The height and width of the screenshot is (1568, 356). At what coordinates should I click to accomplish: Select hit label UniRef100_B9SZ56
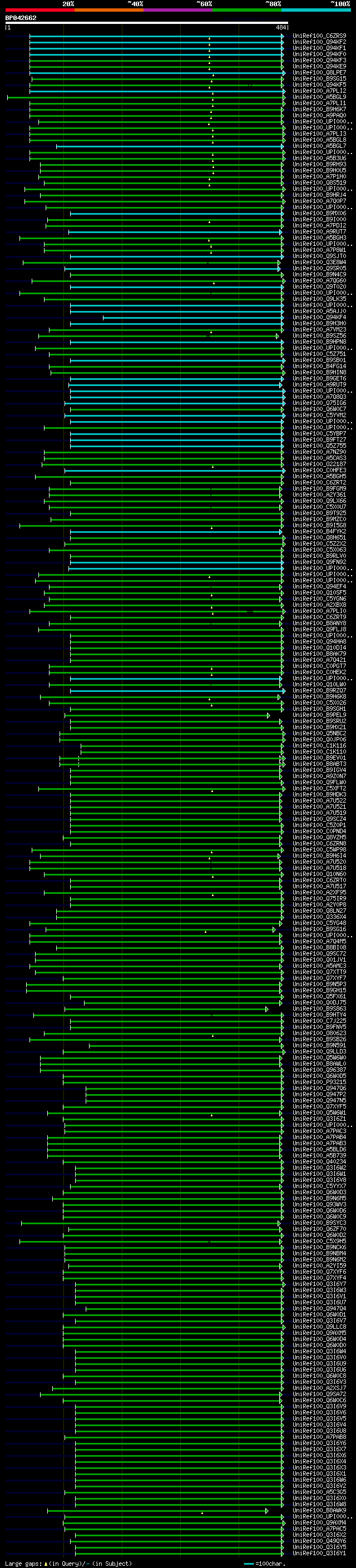(x=319, y=336)
